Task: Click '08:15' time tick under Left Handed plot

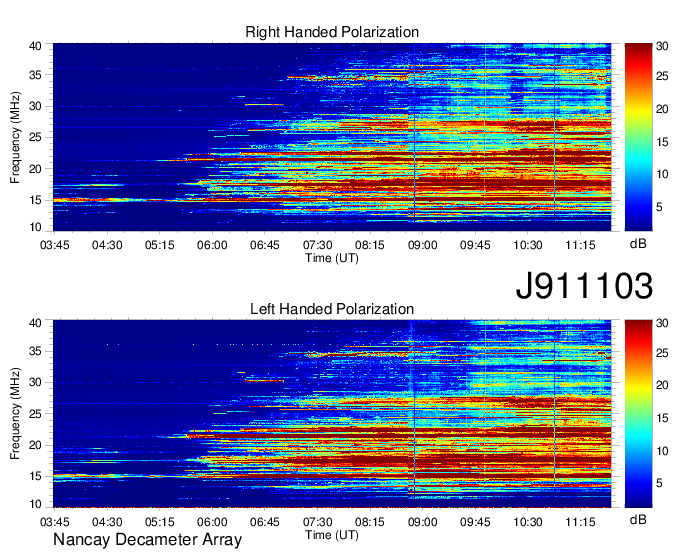Action: 370,522
